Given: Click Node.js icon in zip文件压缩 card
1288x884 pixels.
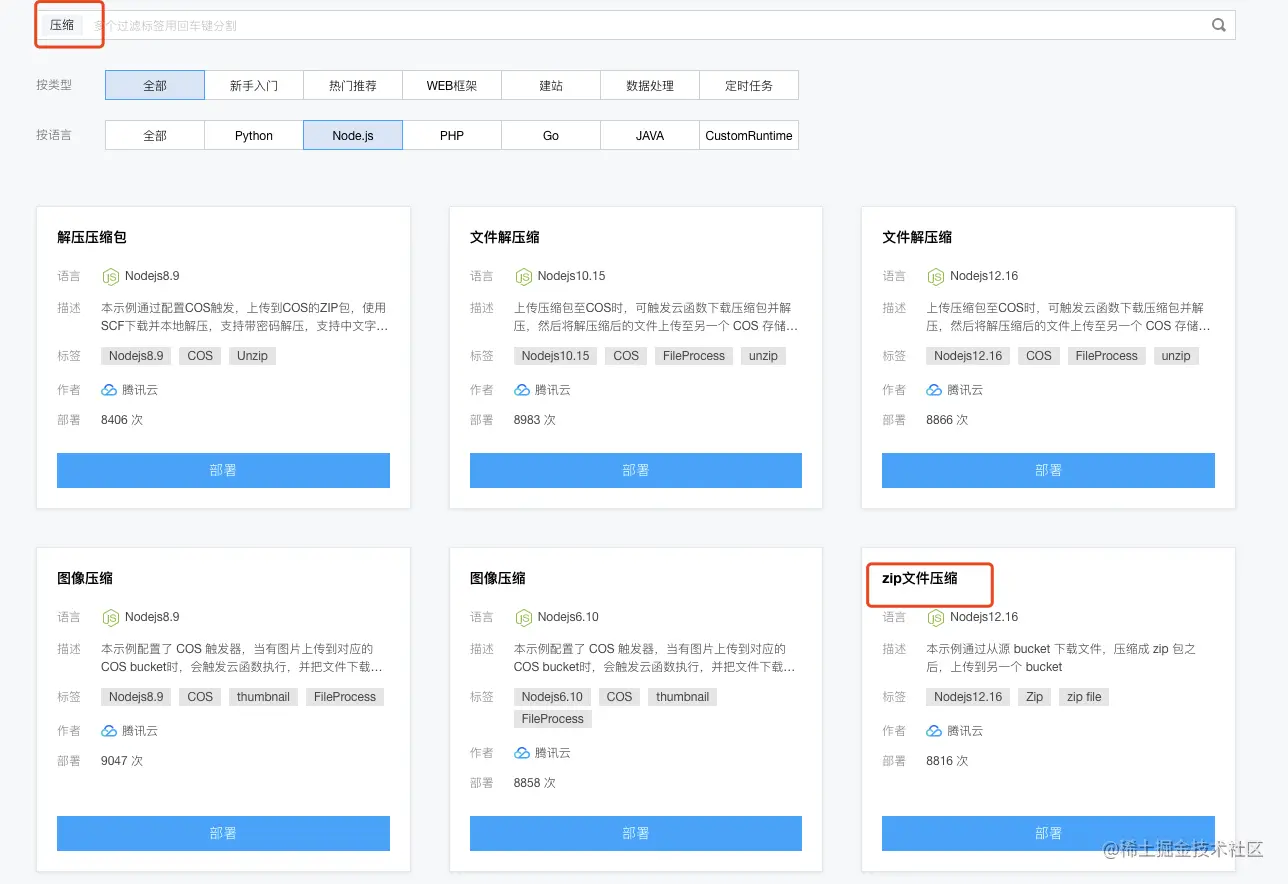Looking at the screenshot, I should point(936,617).
